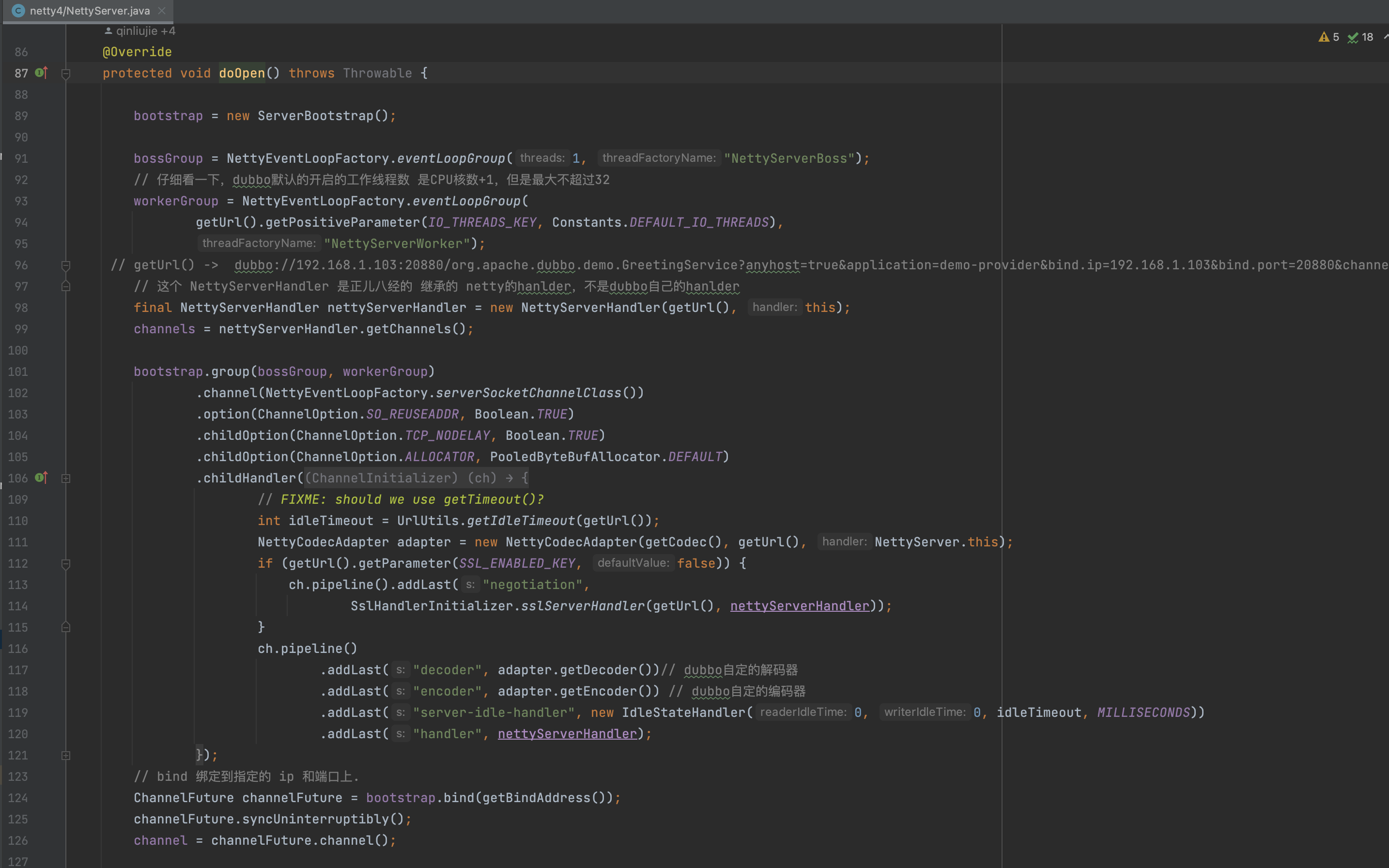Click getPositiveParameter method call
1389x868 pixels.
pos(343,222)
